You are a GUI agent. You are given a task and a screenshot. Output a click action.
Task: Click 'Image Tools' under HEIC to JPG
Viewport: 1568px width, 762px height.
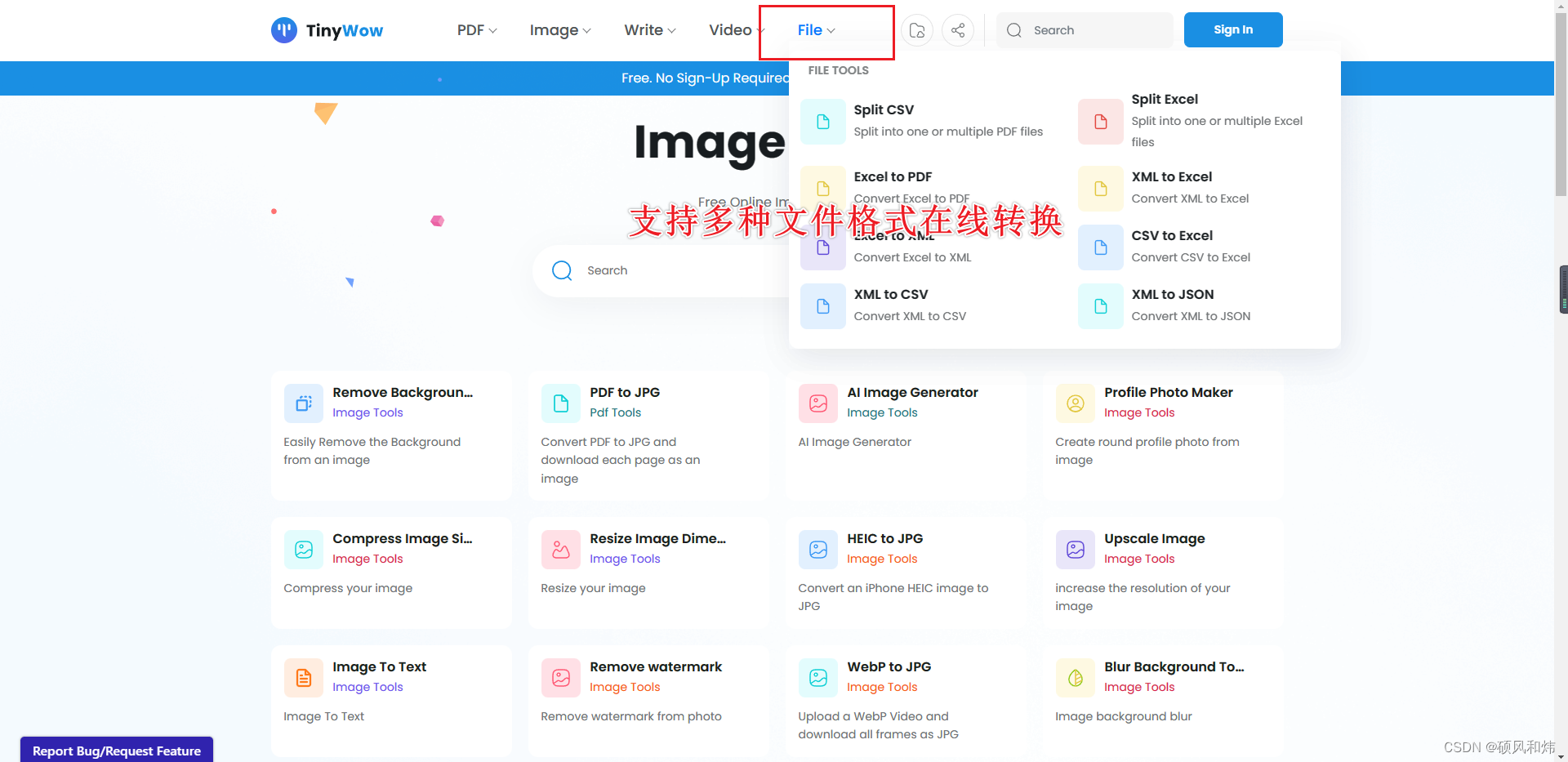click(882, 559)
